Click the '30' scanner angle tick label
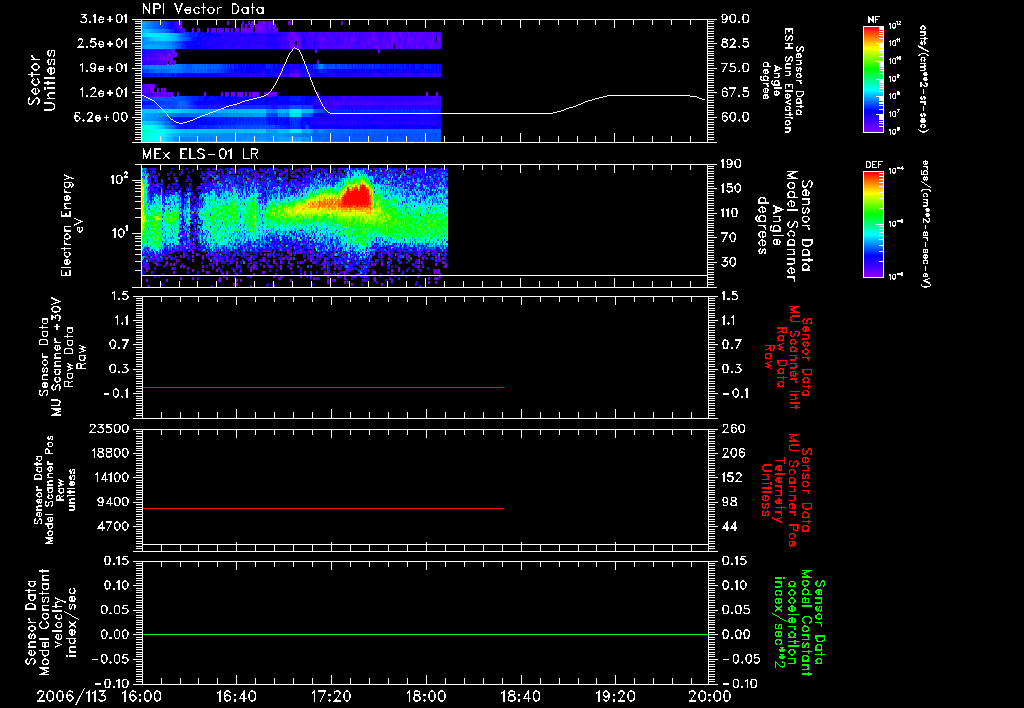The image size is (1024, 708). click(729, 262)
